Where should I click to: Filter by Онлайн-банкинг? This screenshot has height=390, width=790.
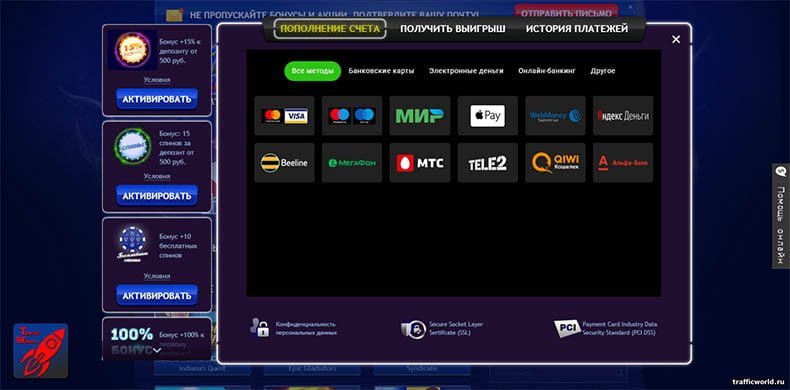coord(547,71)
